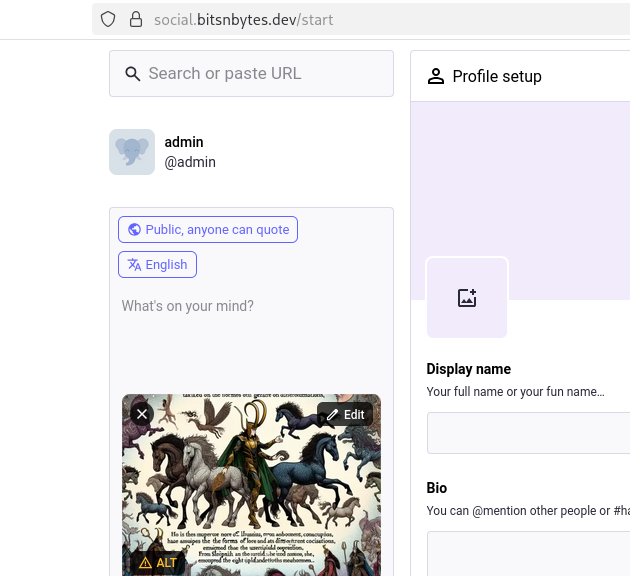Viewport: 630px width, 576px height.
Task: Upload avatar via add-image icon
Action: point(467,298)
